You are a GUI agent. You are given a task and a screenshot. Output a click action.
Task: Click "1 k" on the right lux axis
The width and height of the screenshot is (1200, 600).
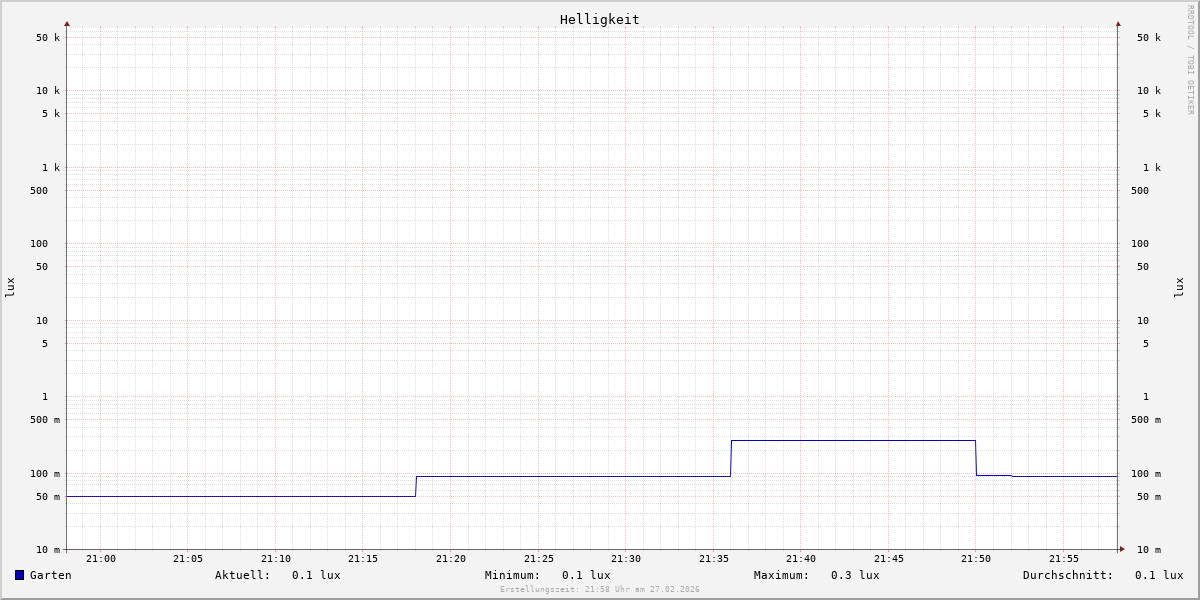click(x=1152, y=168)
